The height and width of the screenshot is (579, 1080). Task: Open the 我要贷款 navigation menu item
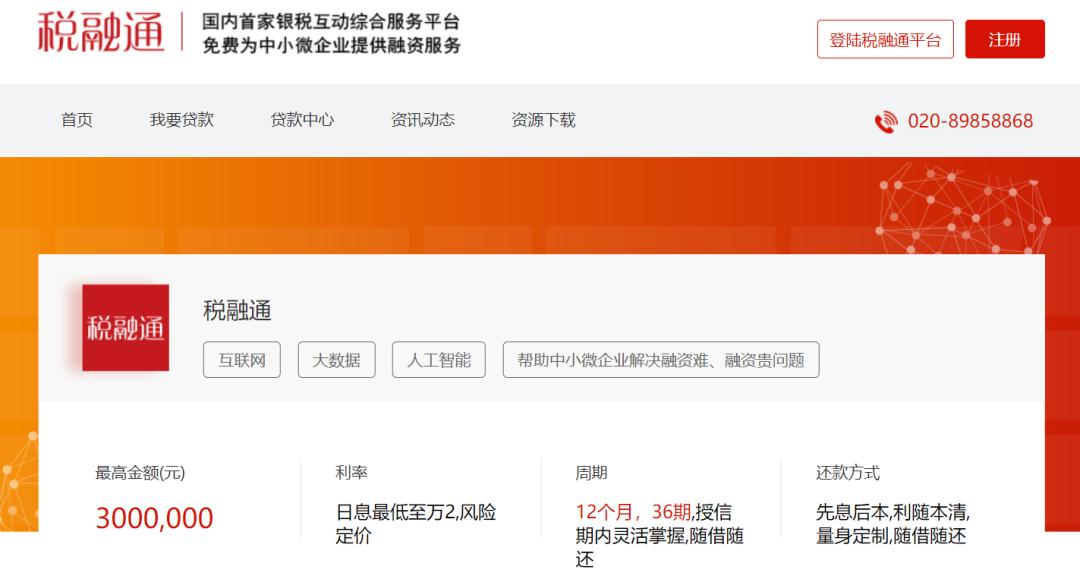pyautogui.click(x=180, y=120)
